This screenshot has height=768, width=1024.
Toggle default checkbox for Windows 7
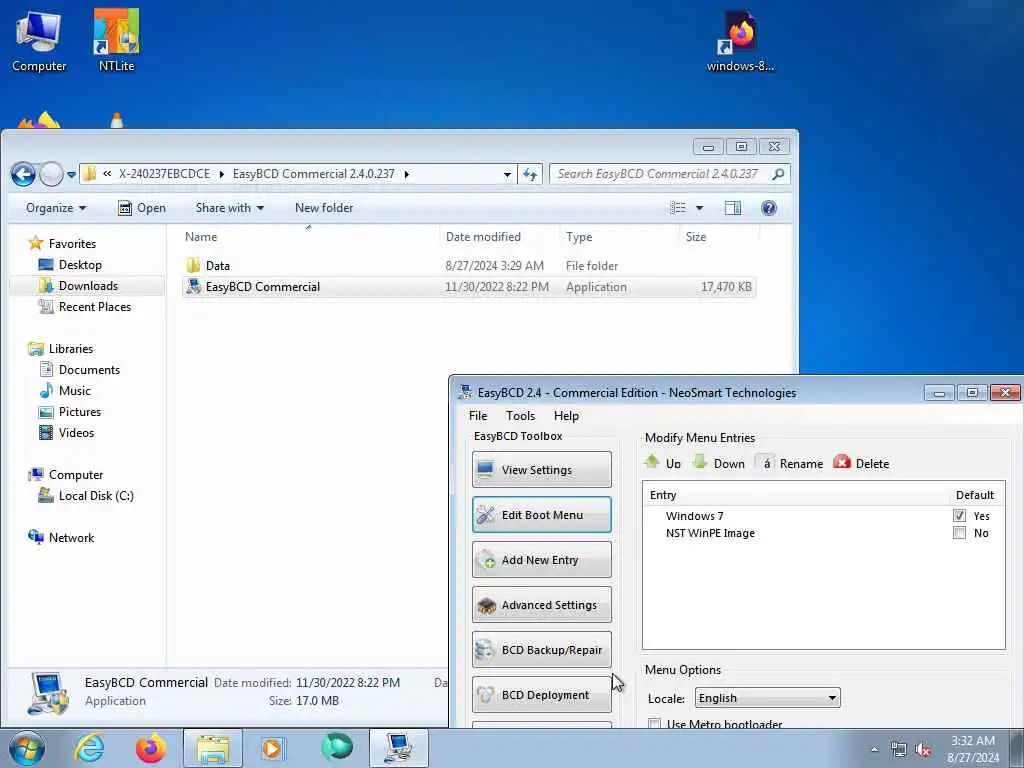tap(959, 515)
